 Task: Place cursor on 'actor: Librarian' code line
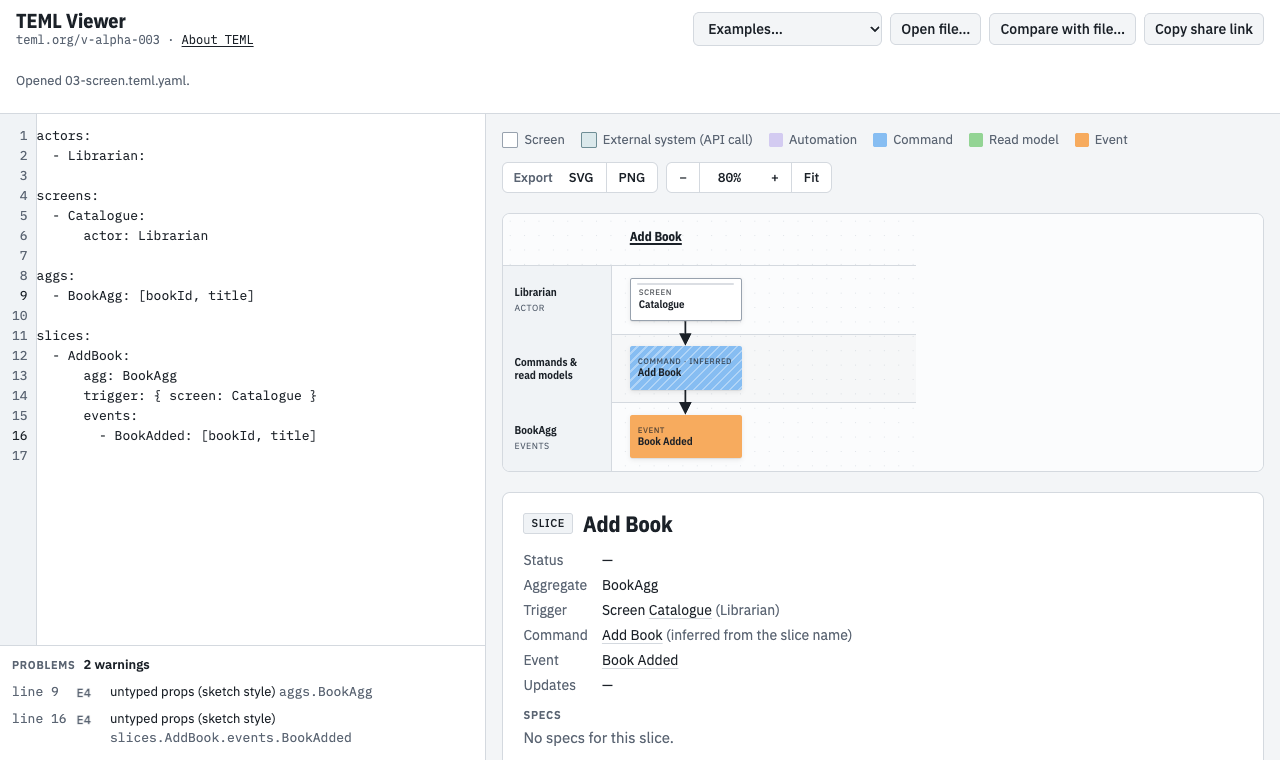click(x=146, y=236)
